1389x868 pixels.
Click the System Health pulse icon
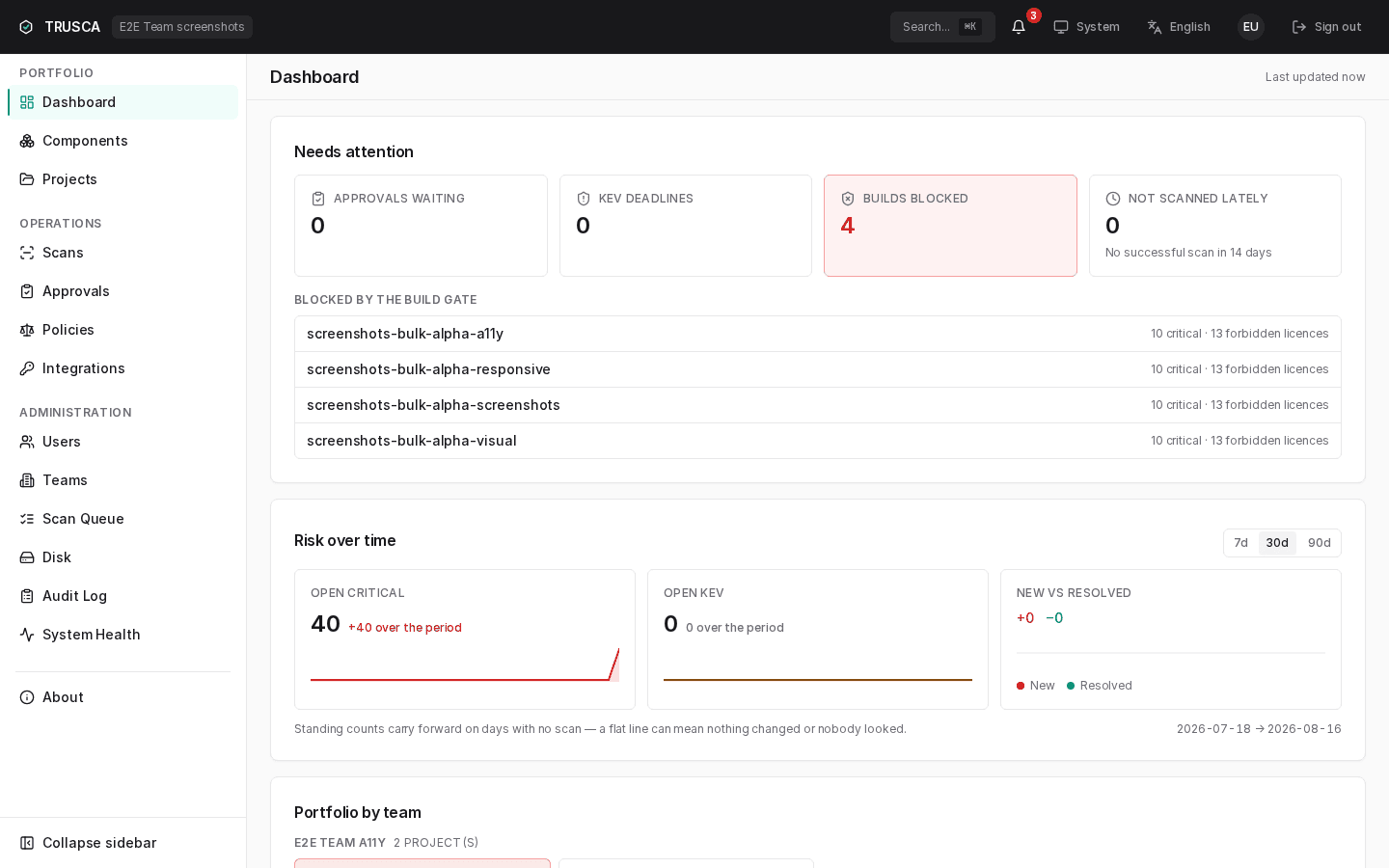(x=27, y=635)
